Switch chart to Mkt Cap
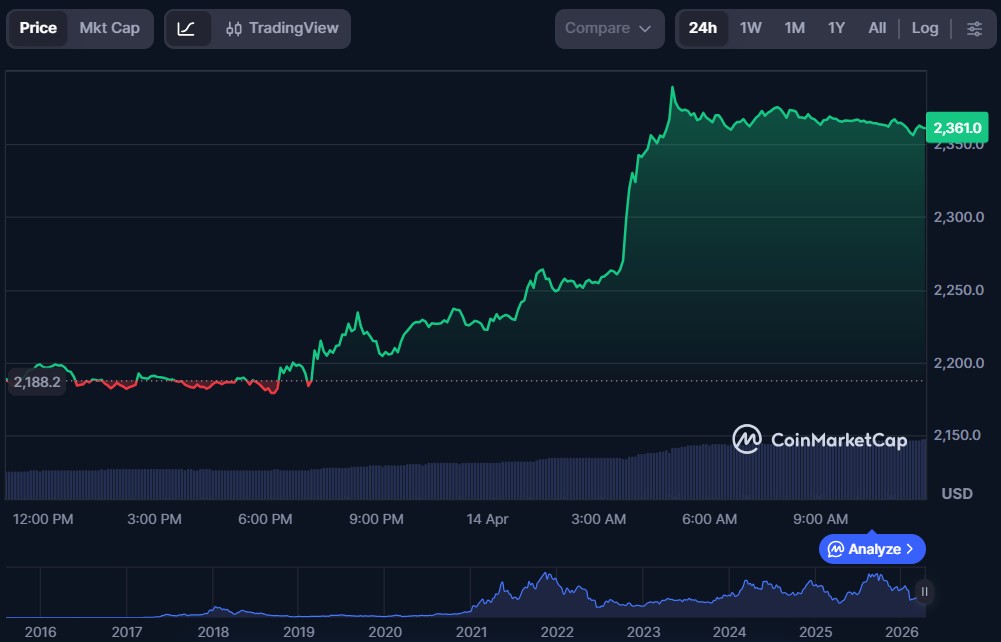Screen dimensions: 1001x642 coord(110,28)
